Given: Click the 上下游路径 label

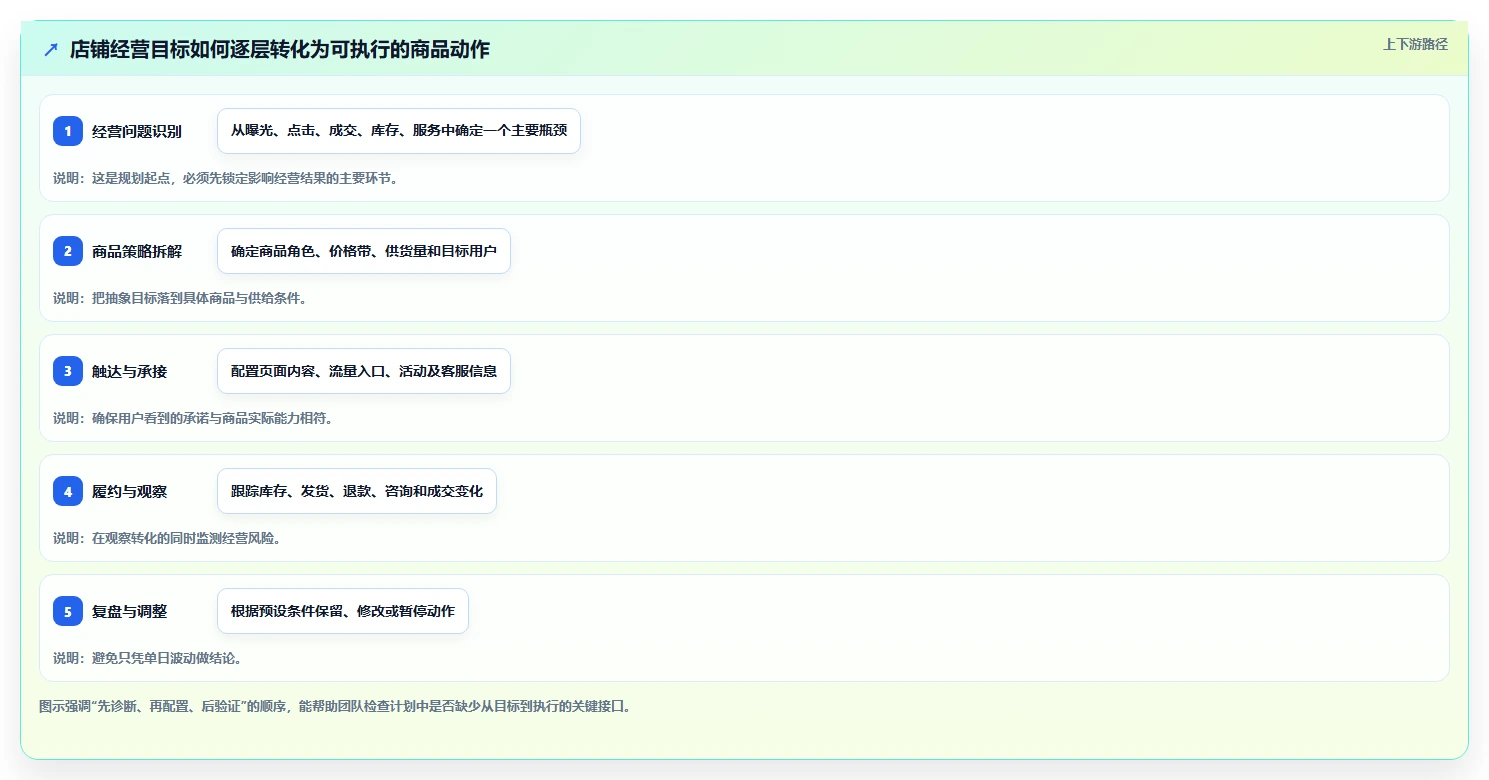Looking at the screenshot, I should point(1415,44).
